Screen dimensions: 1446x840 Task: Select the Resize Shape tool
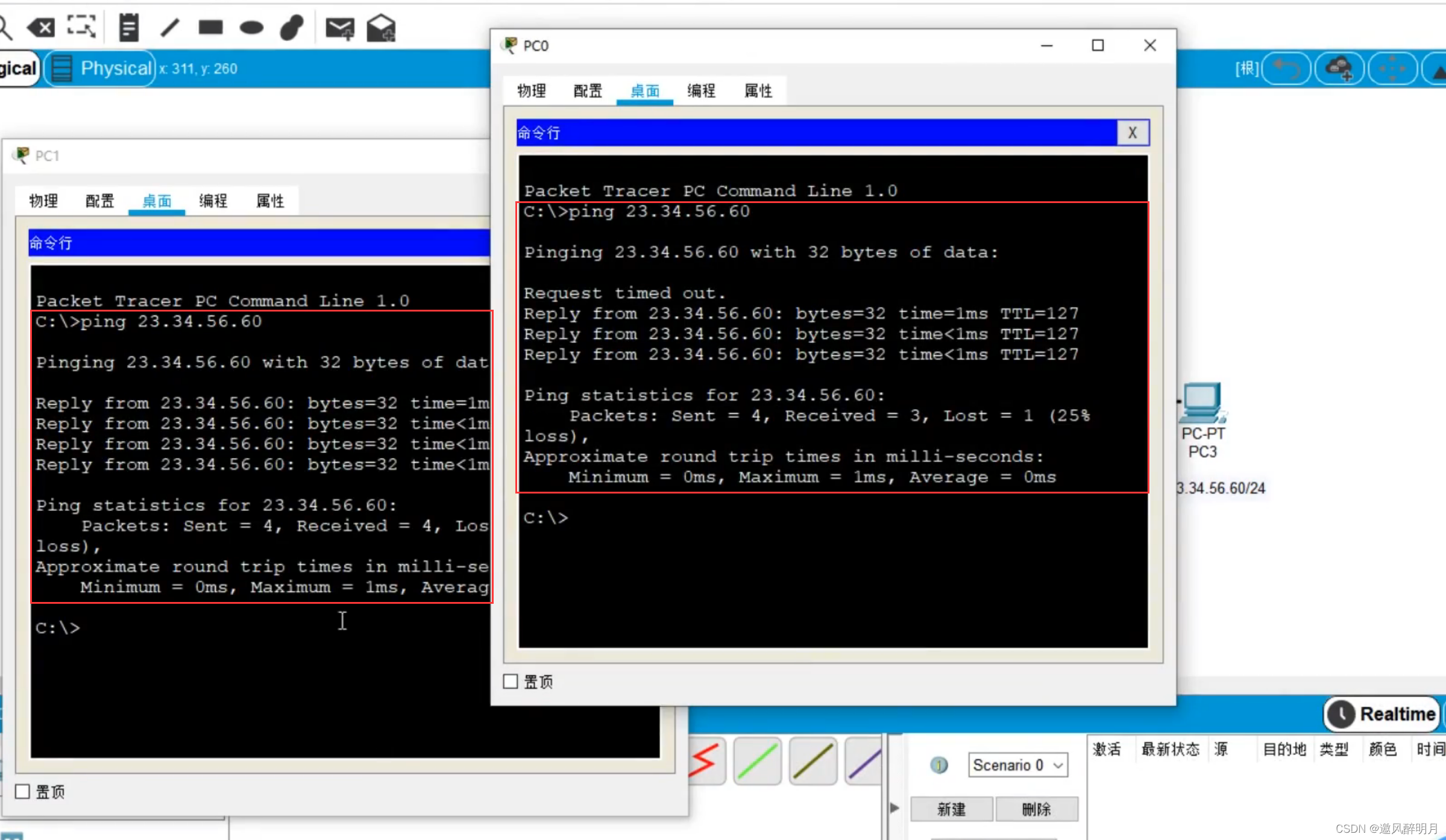point(81,27)
